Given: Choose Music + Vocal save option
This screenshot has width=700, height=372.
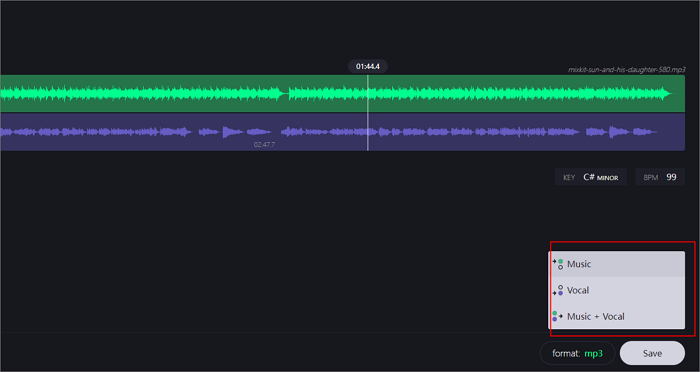Looking at the screenshot, I should [x=616, y=316].
